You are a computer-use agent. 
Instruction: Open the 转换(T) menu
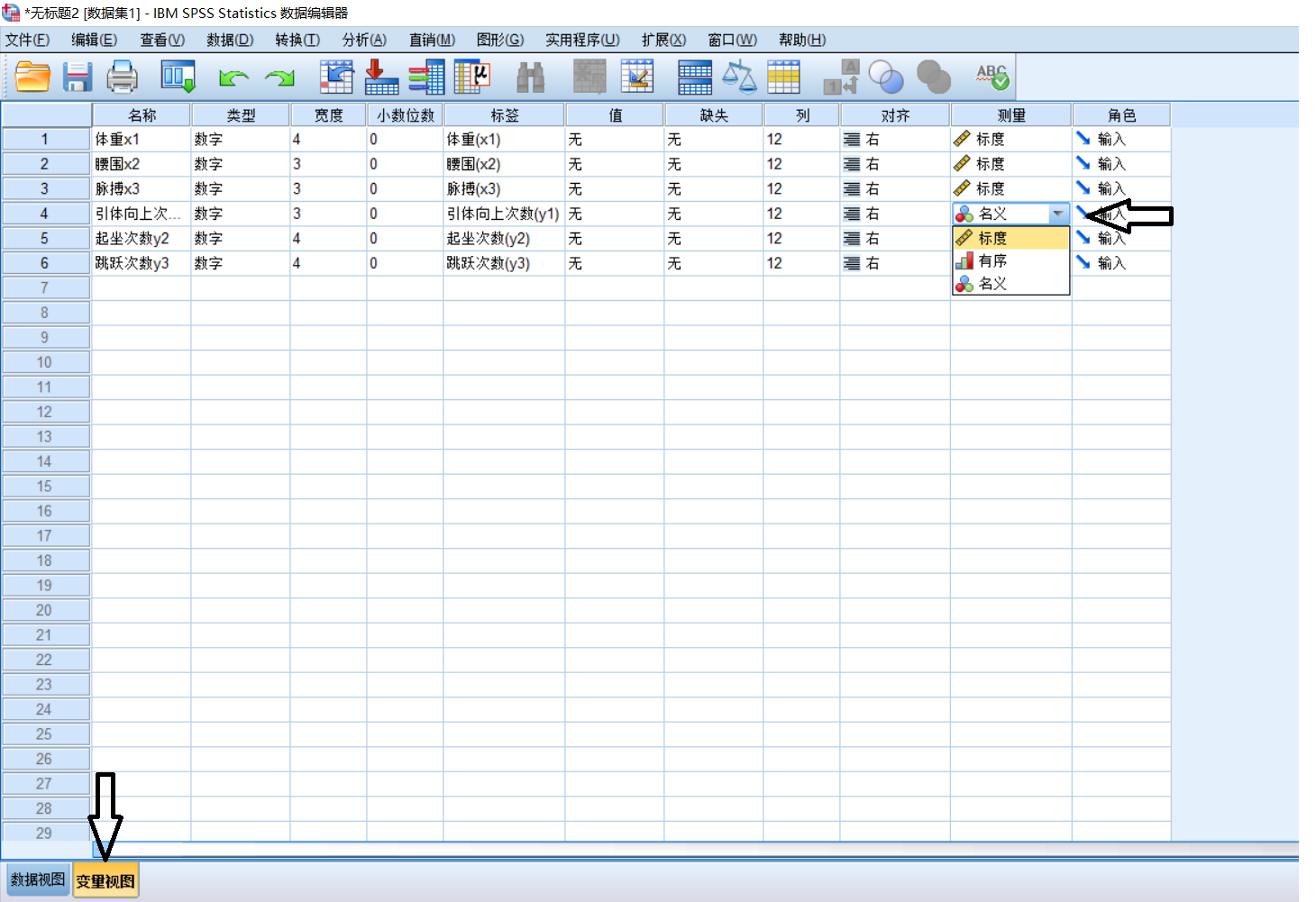click(297, 40)
